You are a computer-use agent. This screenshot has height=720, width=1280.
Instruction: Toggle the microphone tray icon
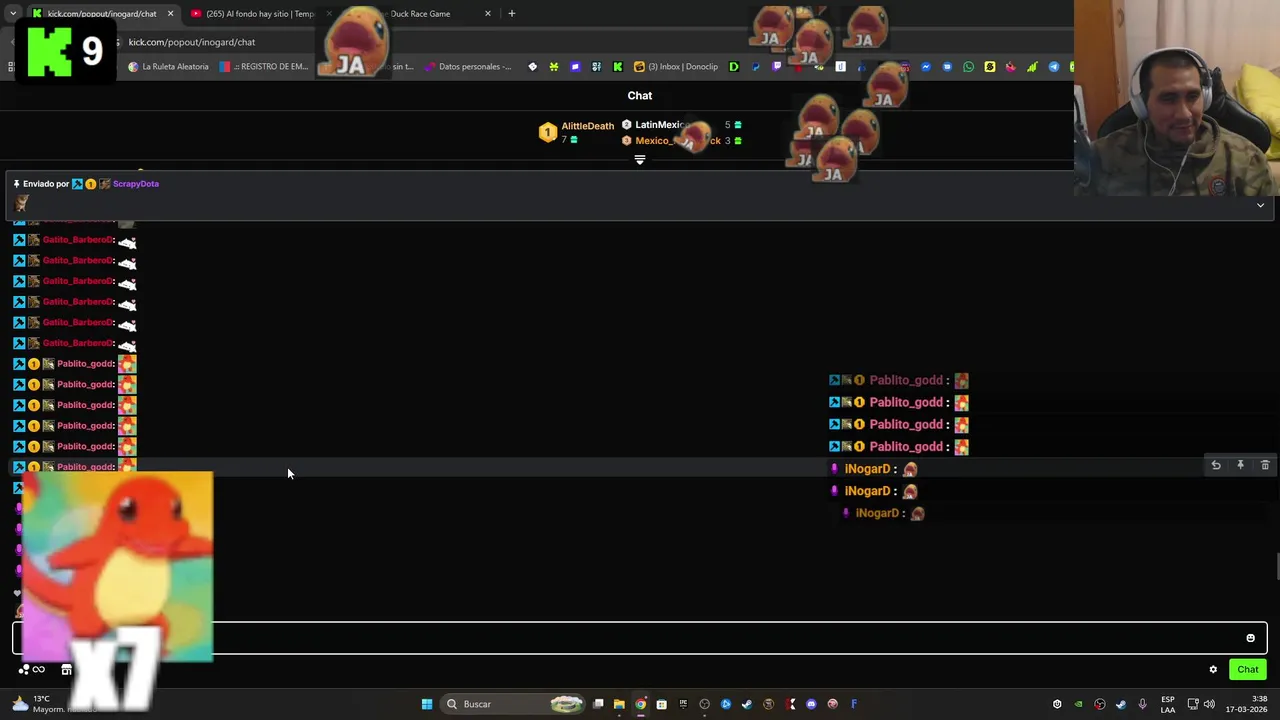pos(1142,704)
